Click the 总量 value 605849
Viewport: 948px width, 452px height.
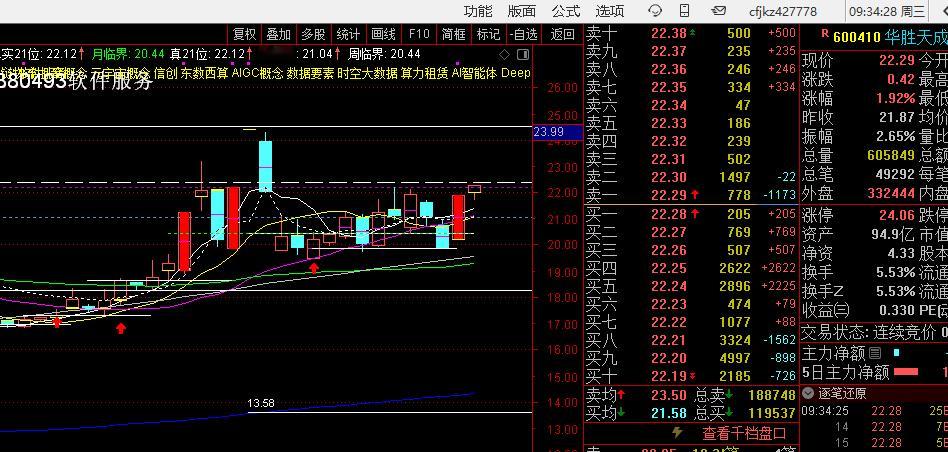tap(891, 155)
